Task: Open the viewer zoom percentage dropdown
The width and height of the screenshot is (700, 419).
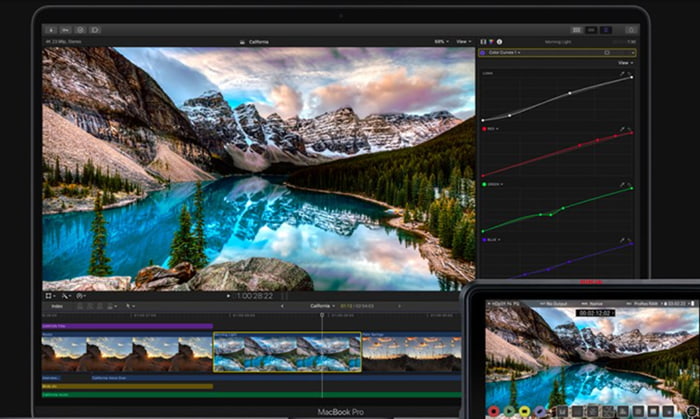Action: pyautogui.click(x=440, y=41)
